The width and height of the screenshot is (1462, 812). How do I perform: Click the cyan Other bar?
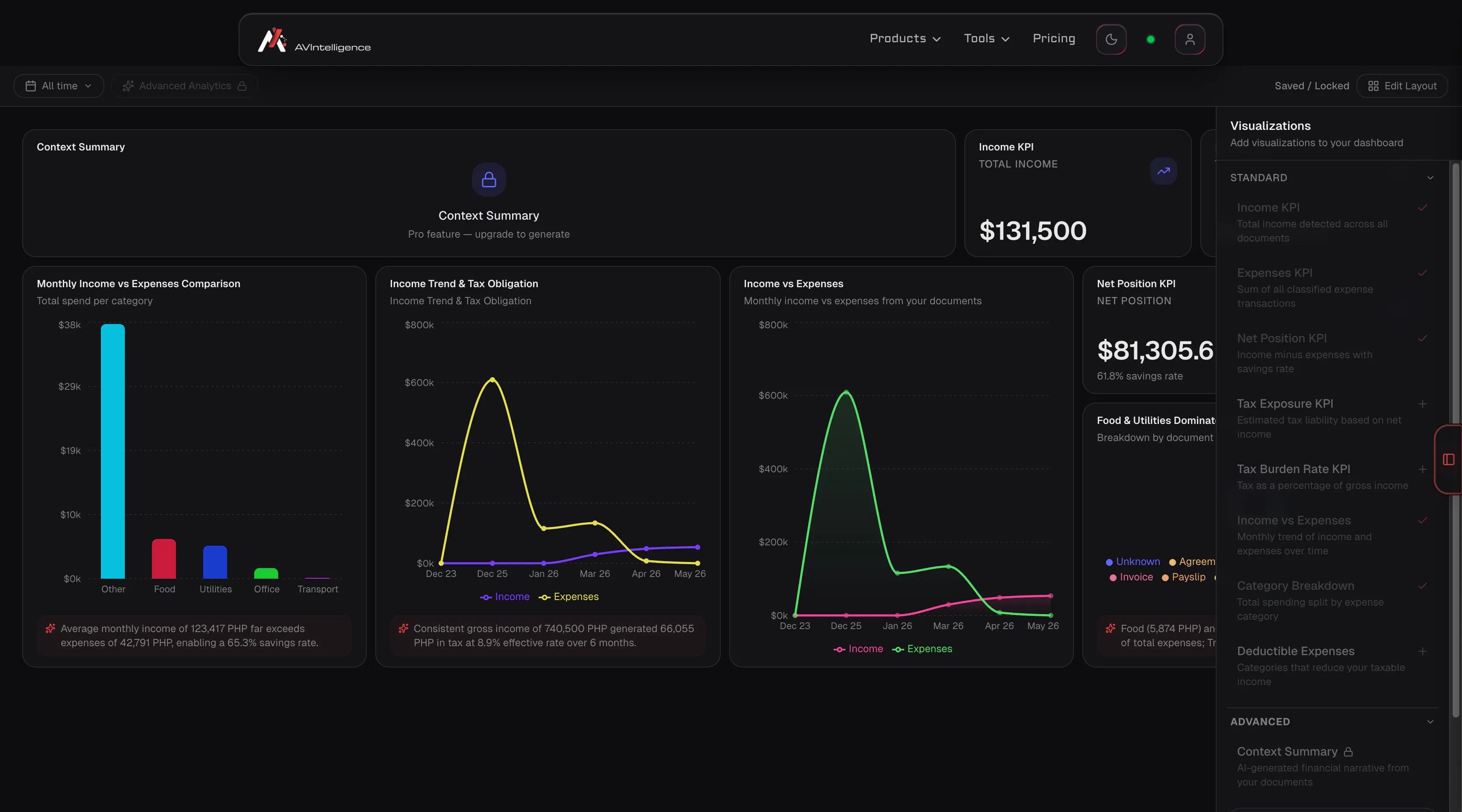[112, 451]
